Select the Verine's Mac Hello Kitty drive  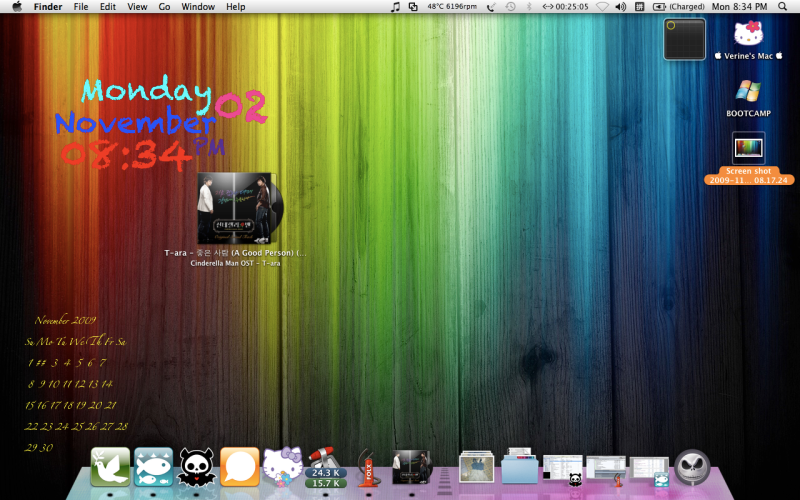pos(748,34)
